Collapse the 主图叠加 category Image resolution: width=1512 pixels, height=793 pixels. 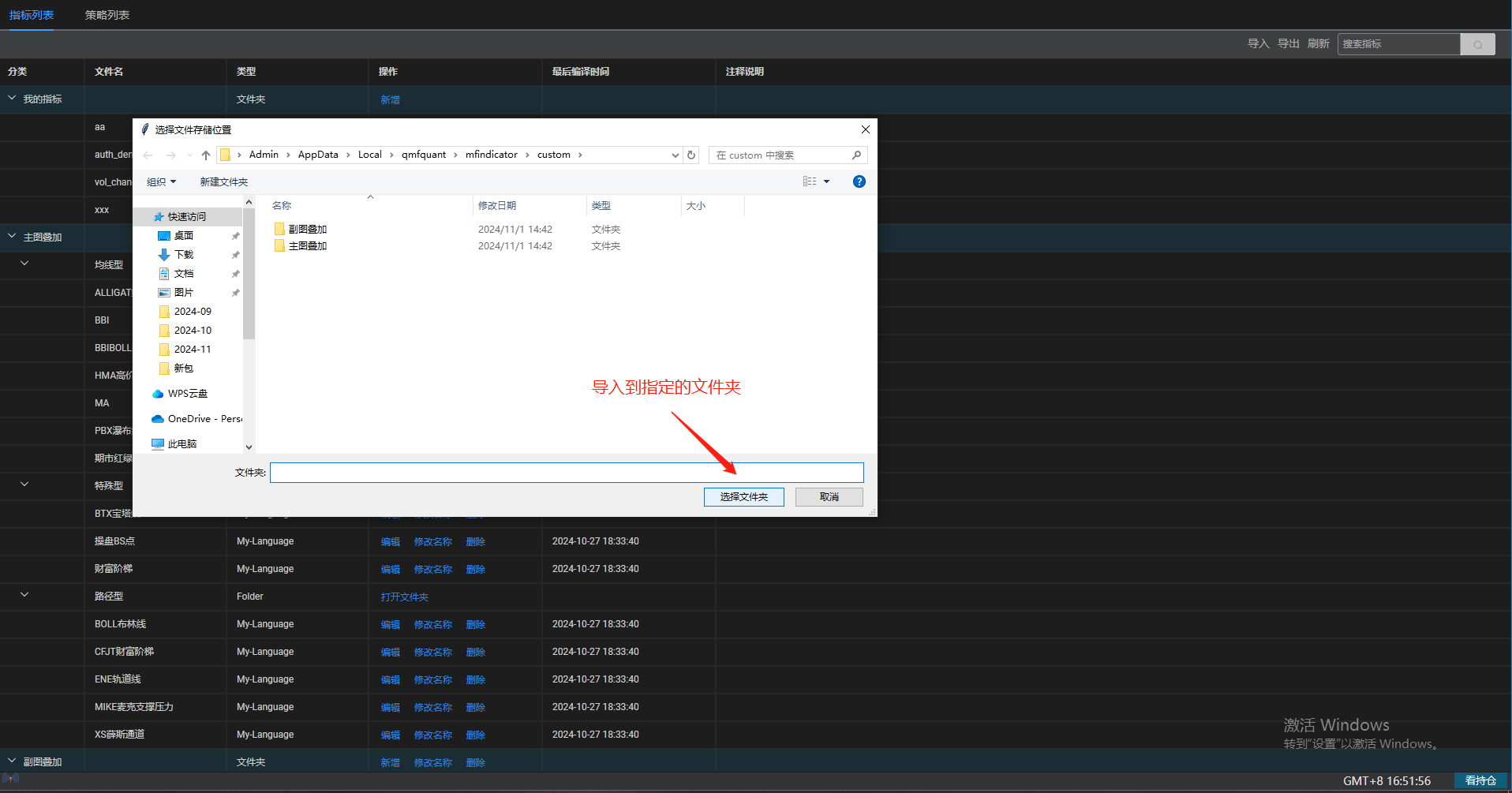[x=12, y=236]
